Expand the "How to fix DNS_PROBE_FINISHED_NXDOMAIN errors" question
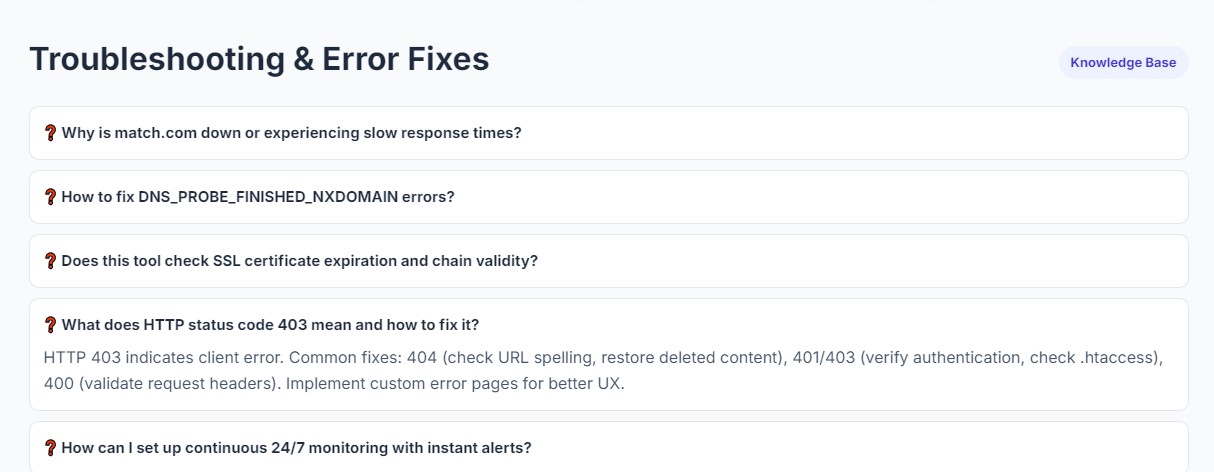This screenshot has width=1214, height=472. pyautogui.click(x=258, y=197)
